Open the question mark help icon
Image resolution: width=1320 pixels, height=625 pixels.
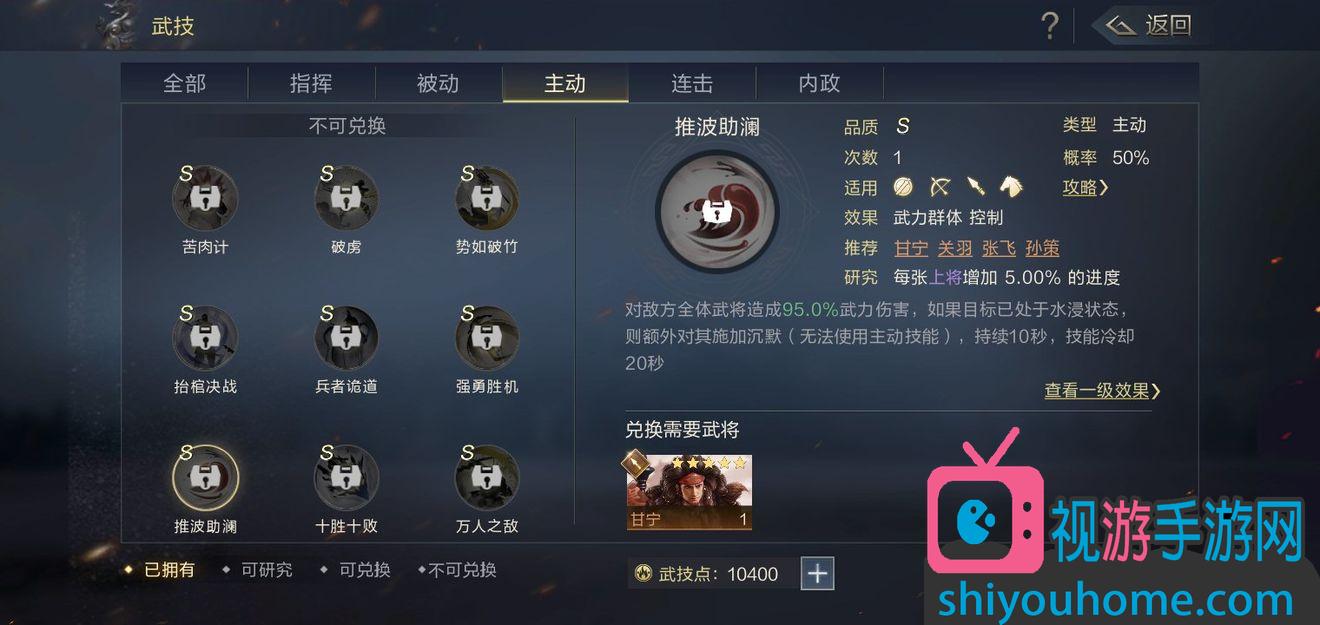[x=1049, y=26]
